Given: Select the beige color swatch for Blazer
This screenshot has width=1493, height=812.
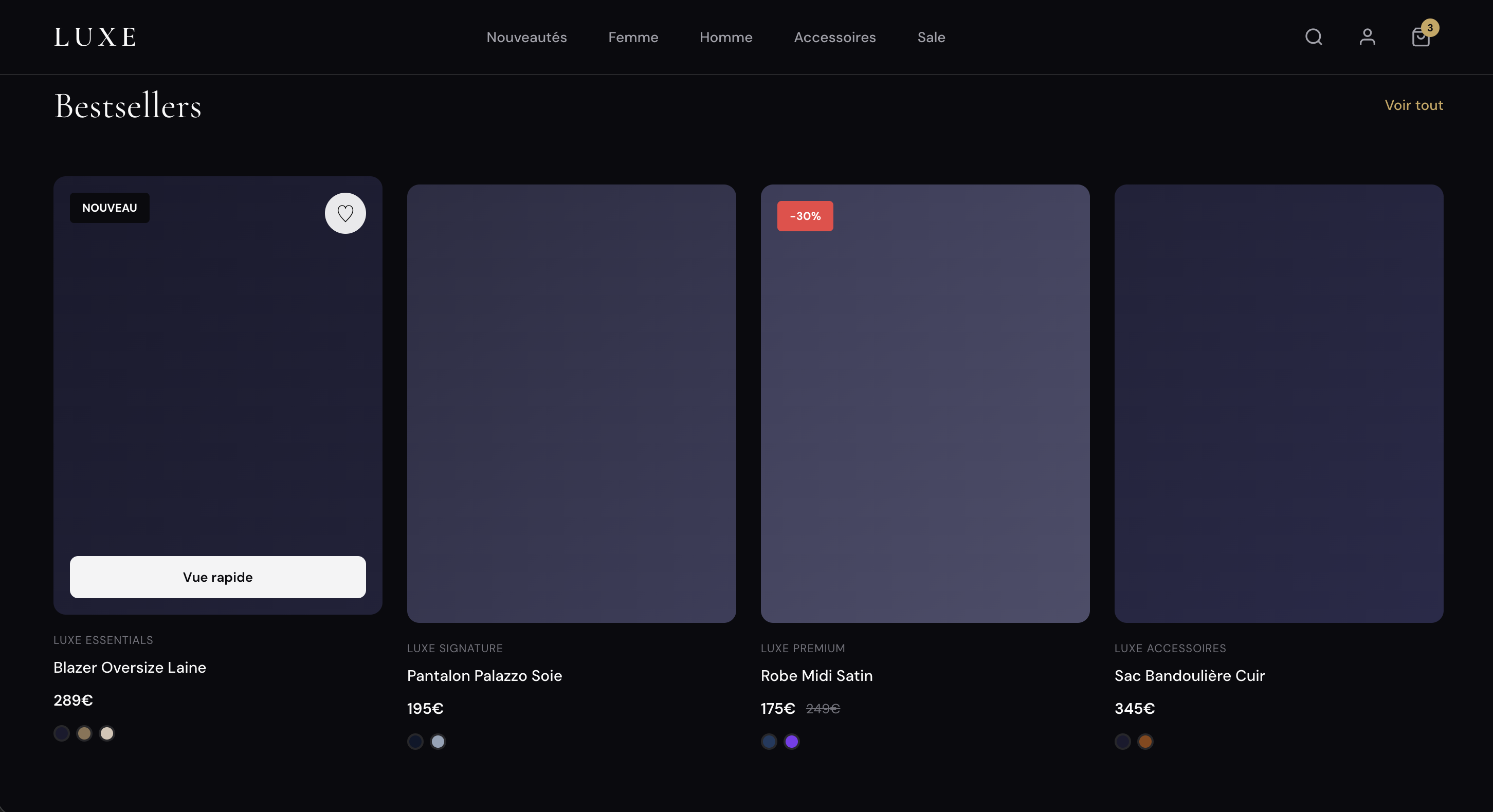Looking at the screenshot, I should tap(106, 733).
